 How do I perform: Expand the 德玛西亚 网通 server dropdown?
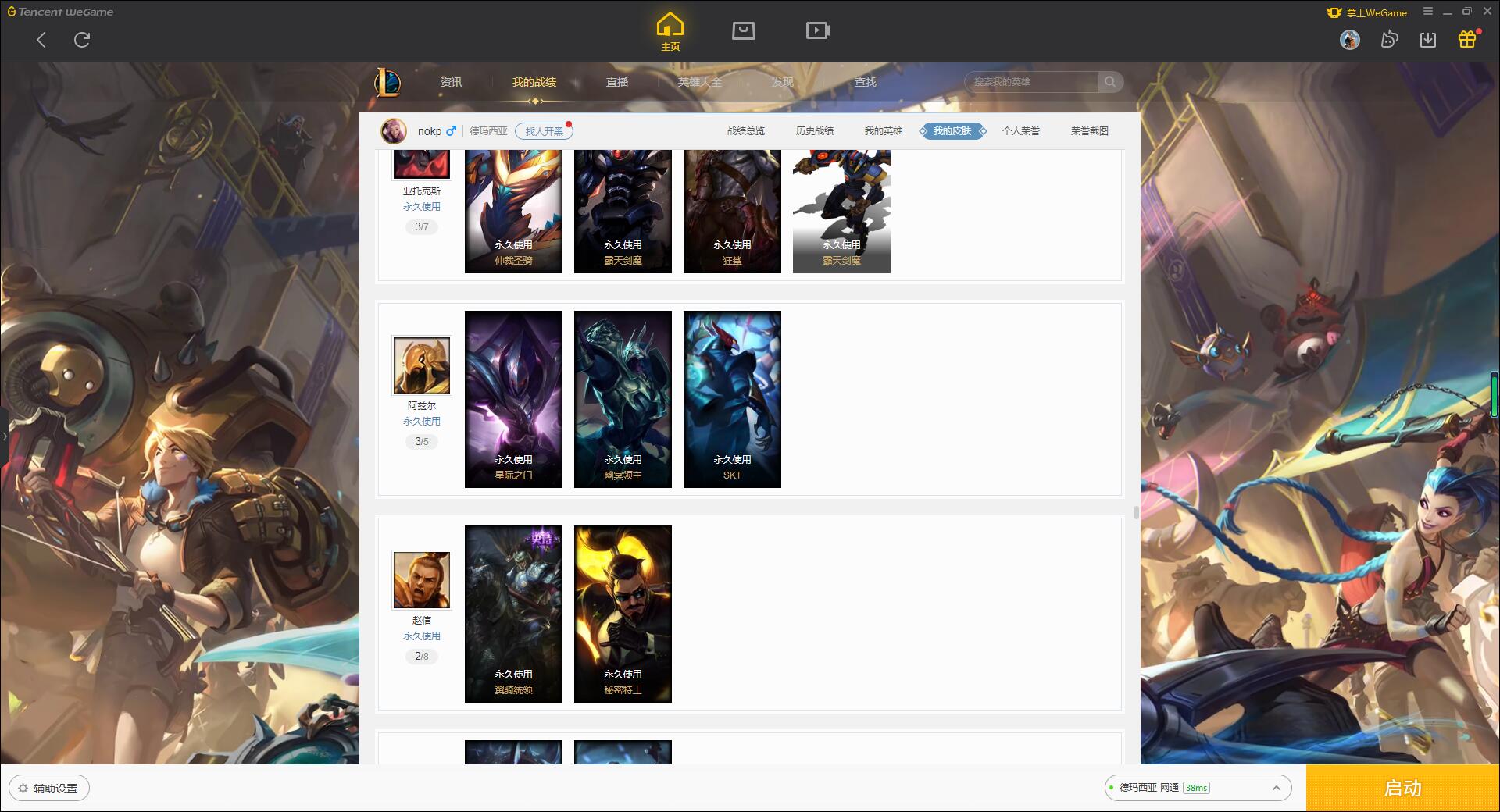1197,788
